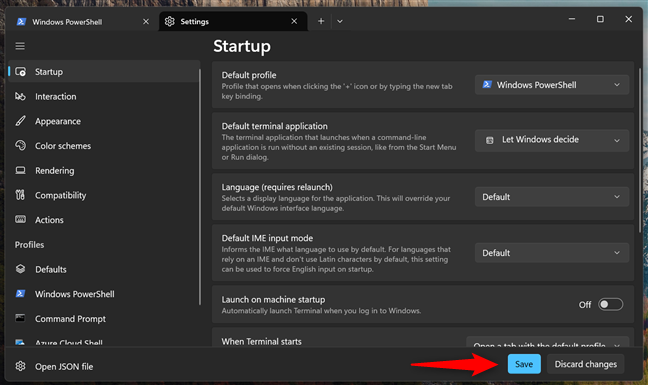Image resolution: width=648 pixels, height=385 pixels.
Task: Switch to the Settings tab
Action: click(x=233, y=21)
